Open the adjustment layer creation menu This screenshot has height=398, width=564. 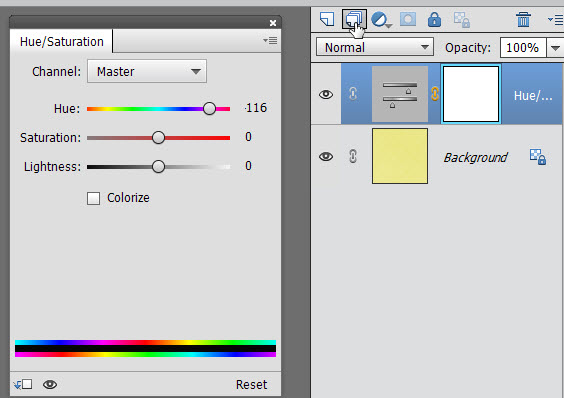pyautogui.click(x=381, y=19)
